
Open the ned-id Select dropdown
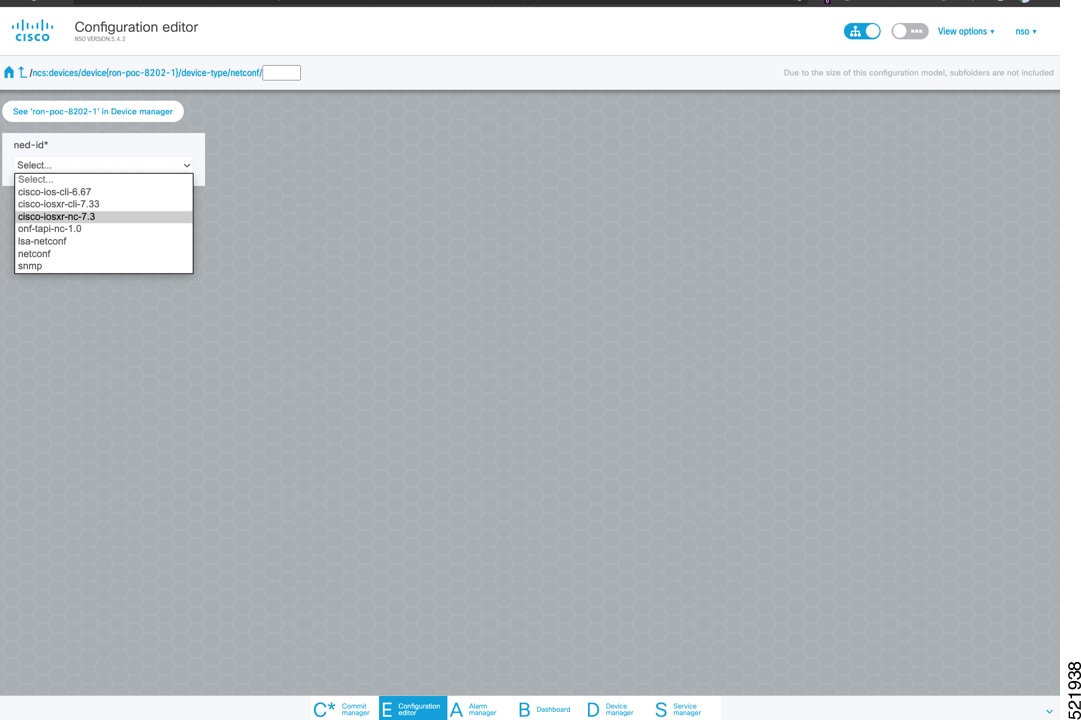[x=103, y=165]
